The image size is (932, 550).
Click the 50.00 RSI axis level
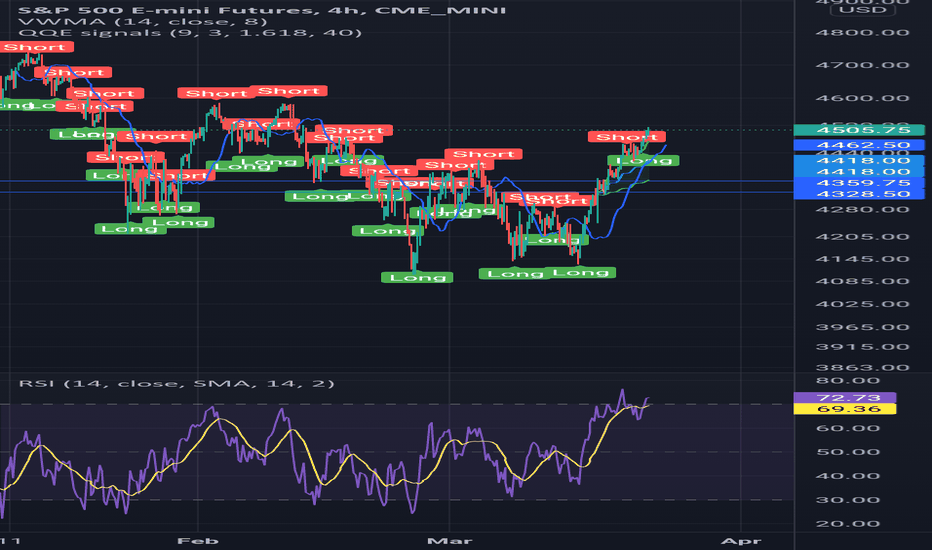[x=848, y=452]
